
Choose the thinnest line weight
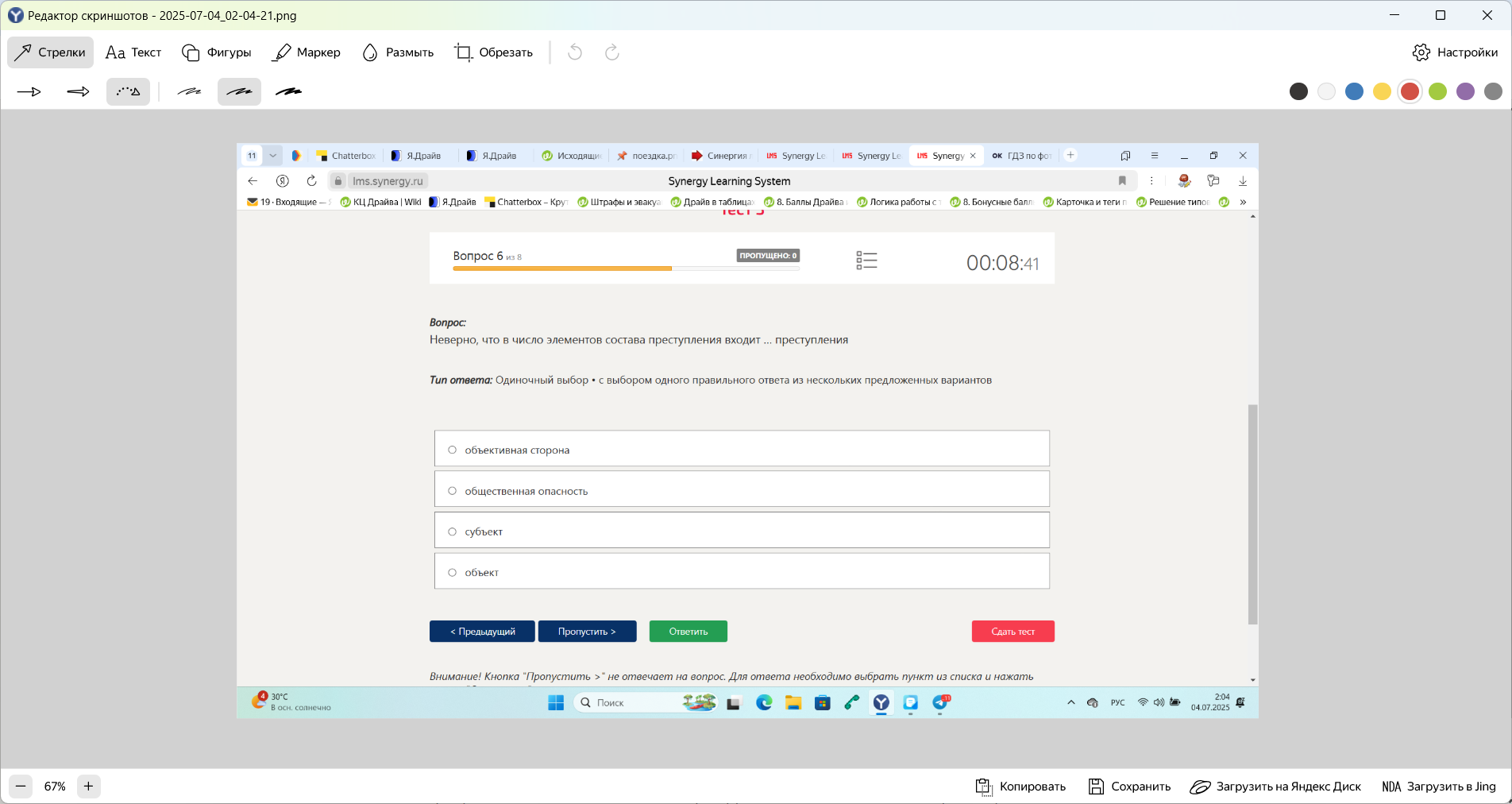click(x=189, y=92)
